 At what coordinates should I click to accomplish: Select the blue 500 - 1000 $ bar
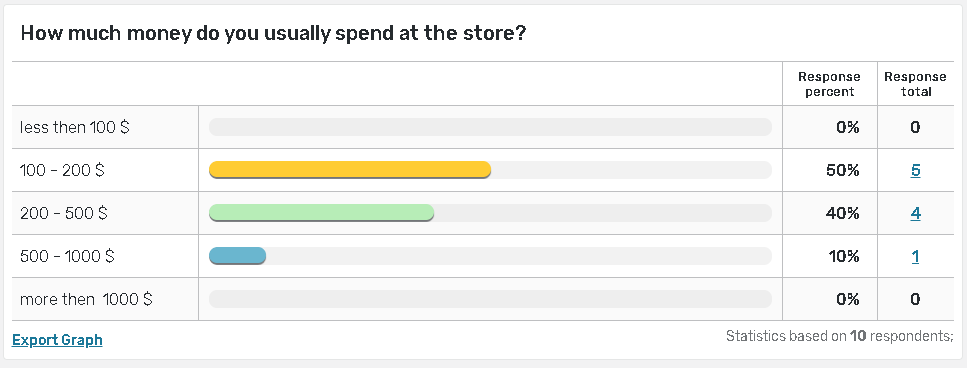[237, 256]
